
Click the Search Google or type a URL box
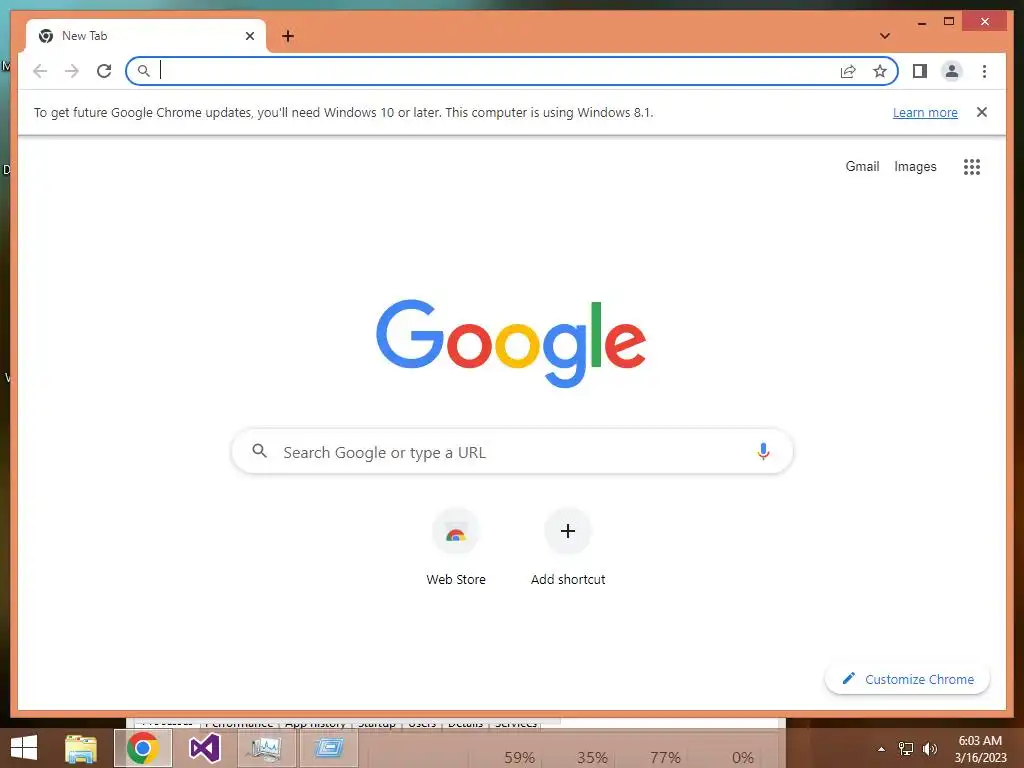pyautogui.click(x=512, y=451)
